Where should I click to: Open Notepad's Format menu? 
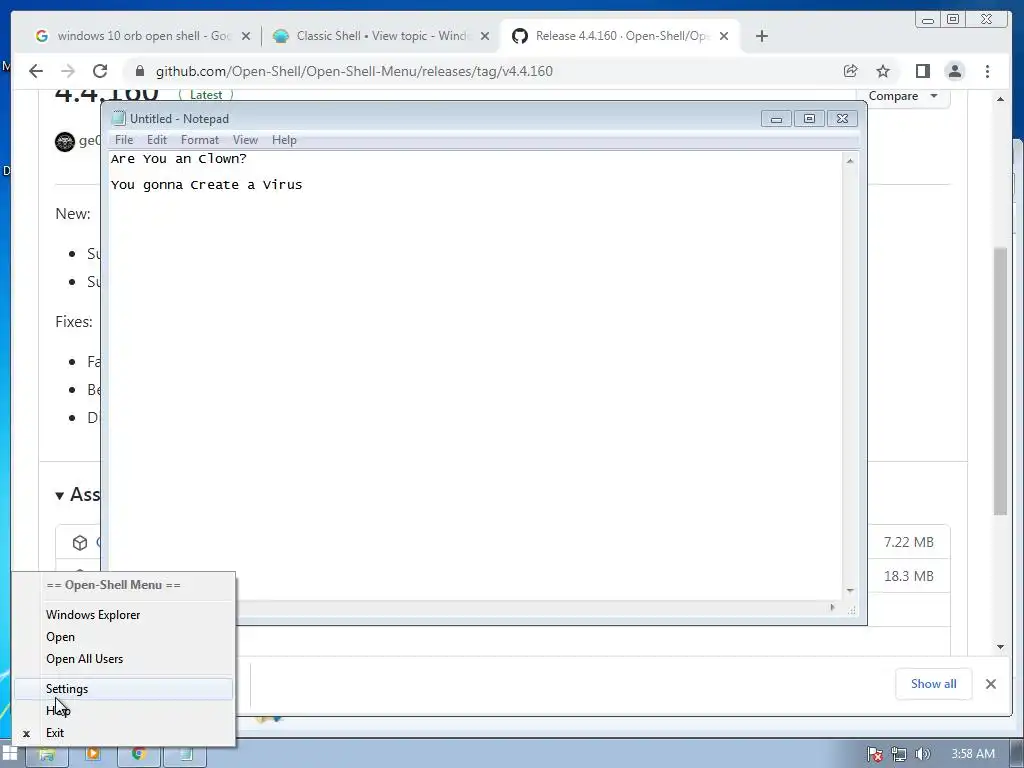coord(200,140)
